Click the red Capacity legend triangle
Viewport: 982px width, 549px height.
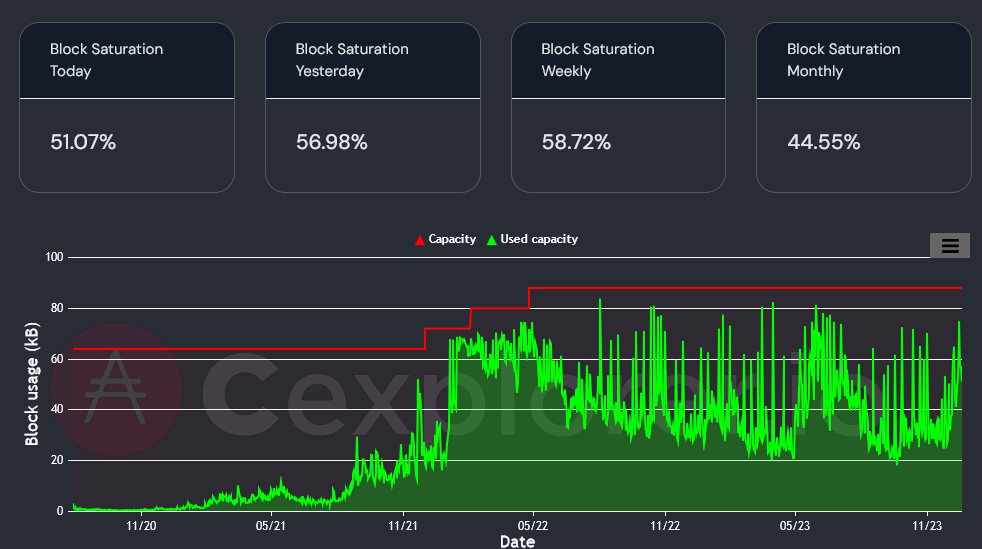tap(420, 240)
